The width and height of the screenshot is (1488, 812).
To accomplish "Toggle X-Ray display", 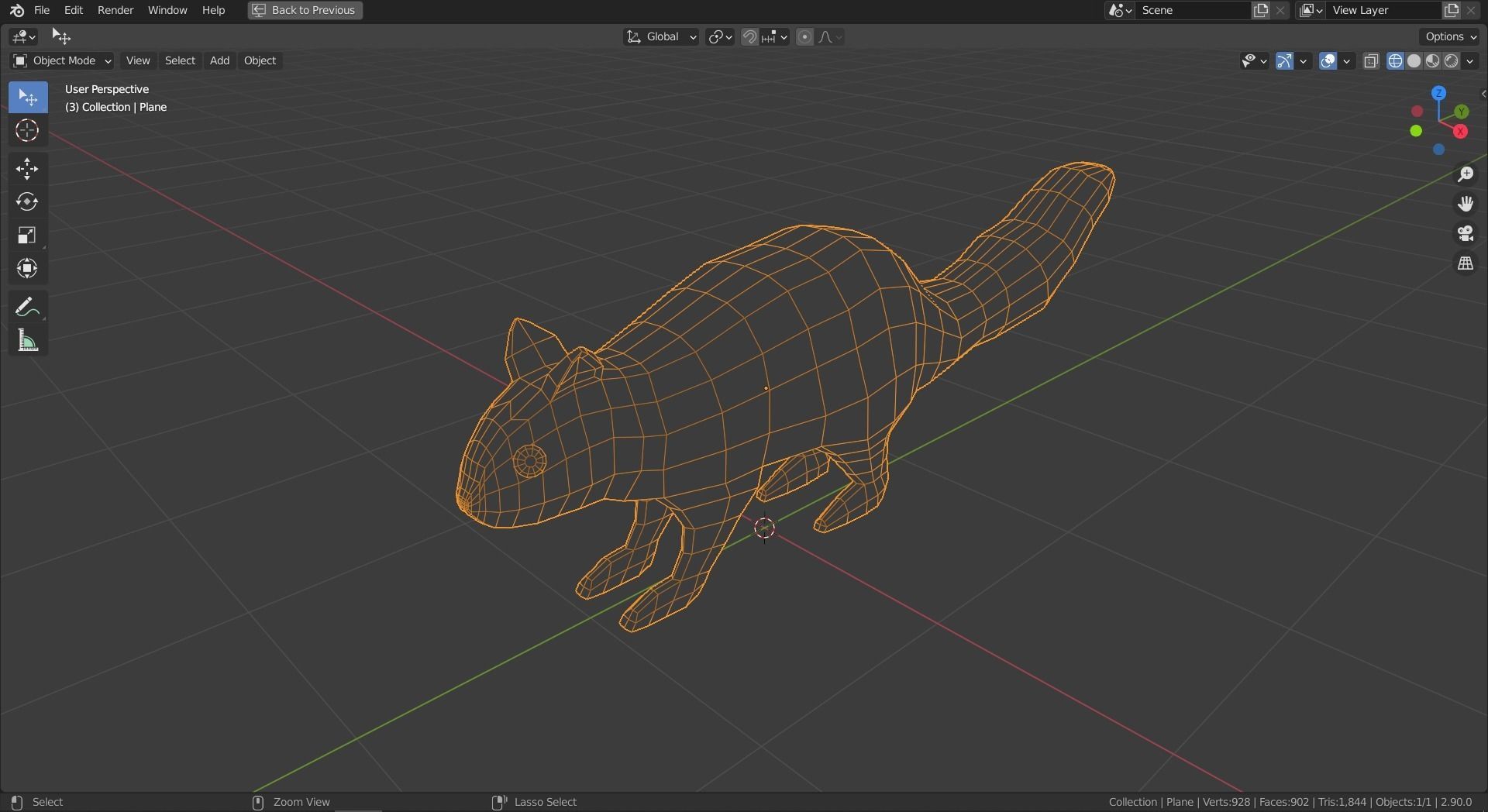I will (1371, 60).
